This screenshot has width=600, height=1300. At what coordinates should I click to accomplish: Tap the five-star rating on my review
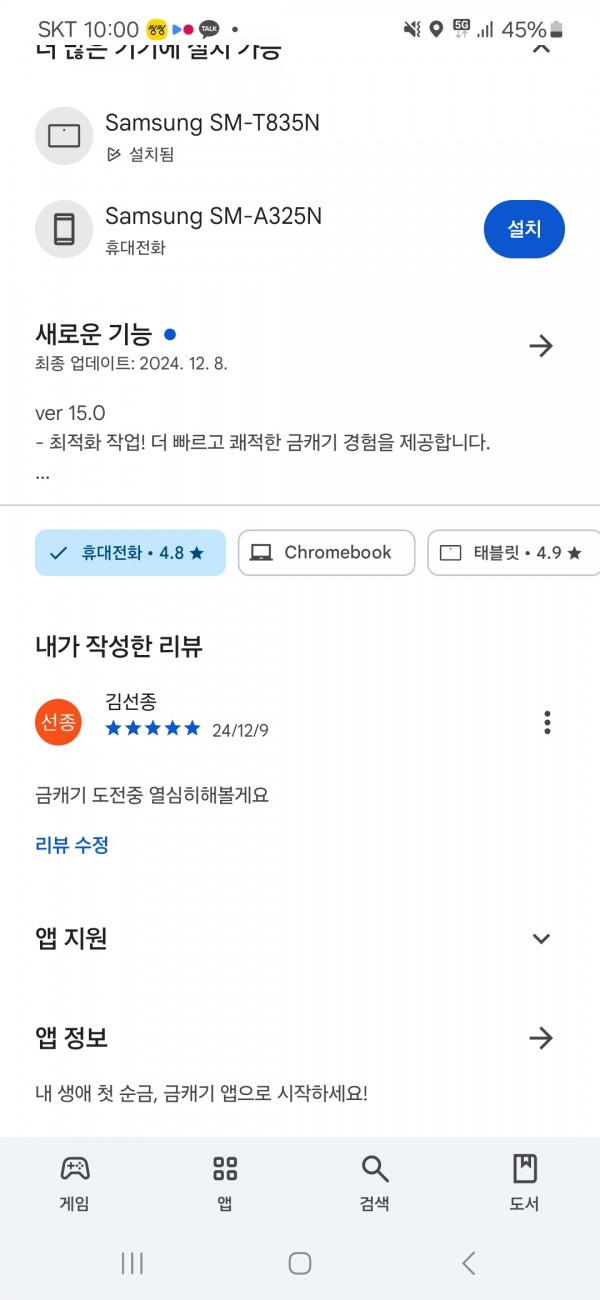pos(153,729)
